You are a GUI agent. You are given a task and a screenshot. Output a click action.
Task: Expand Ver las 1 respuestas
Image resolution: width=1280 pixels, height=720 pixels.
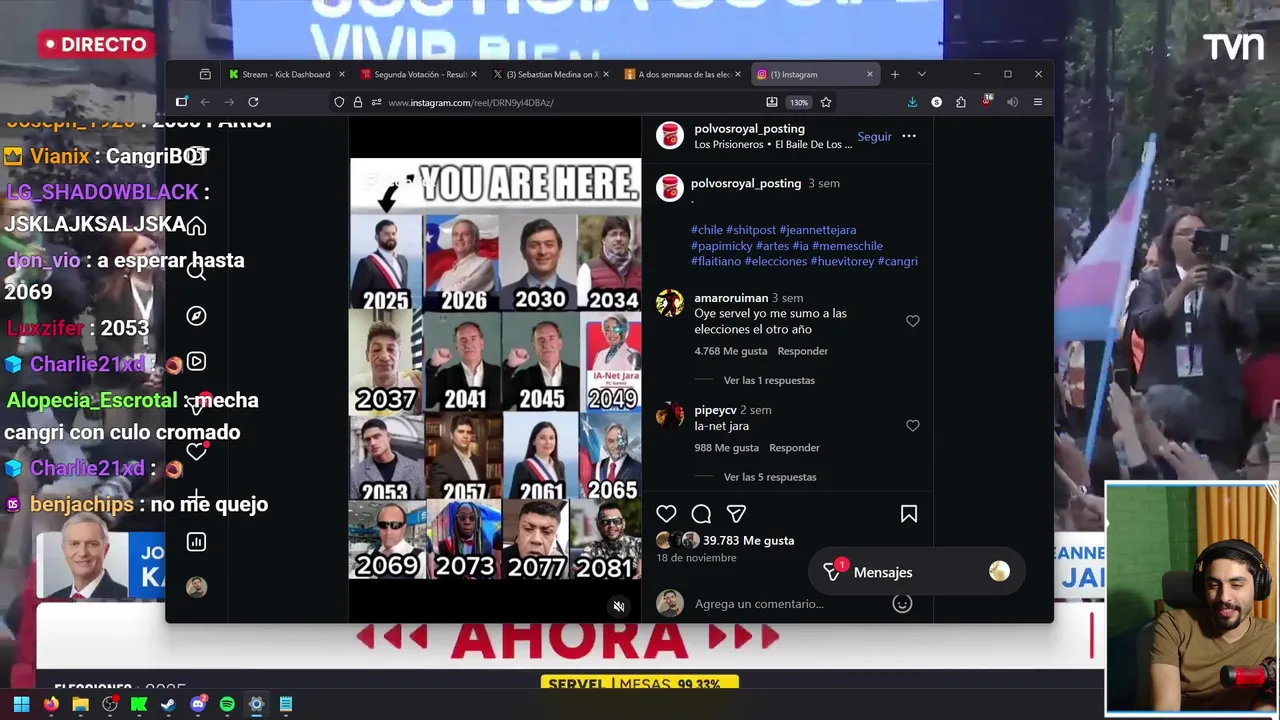click(769, 380)
